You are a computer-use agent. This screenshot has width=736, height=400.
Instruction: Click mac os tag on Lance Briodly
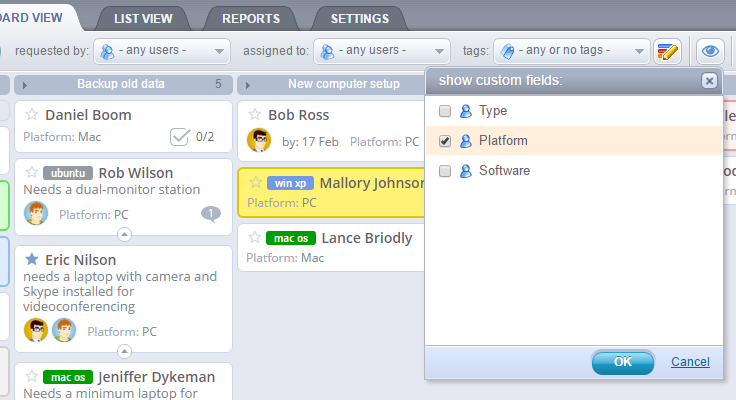tap(291, 238)
